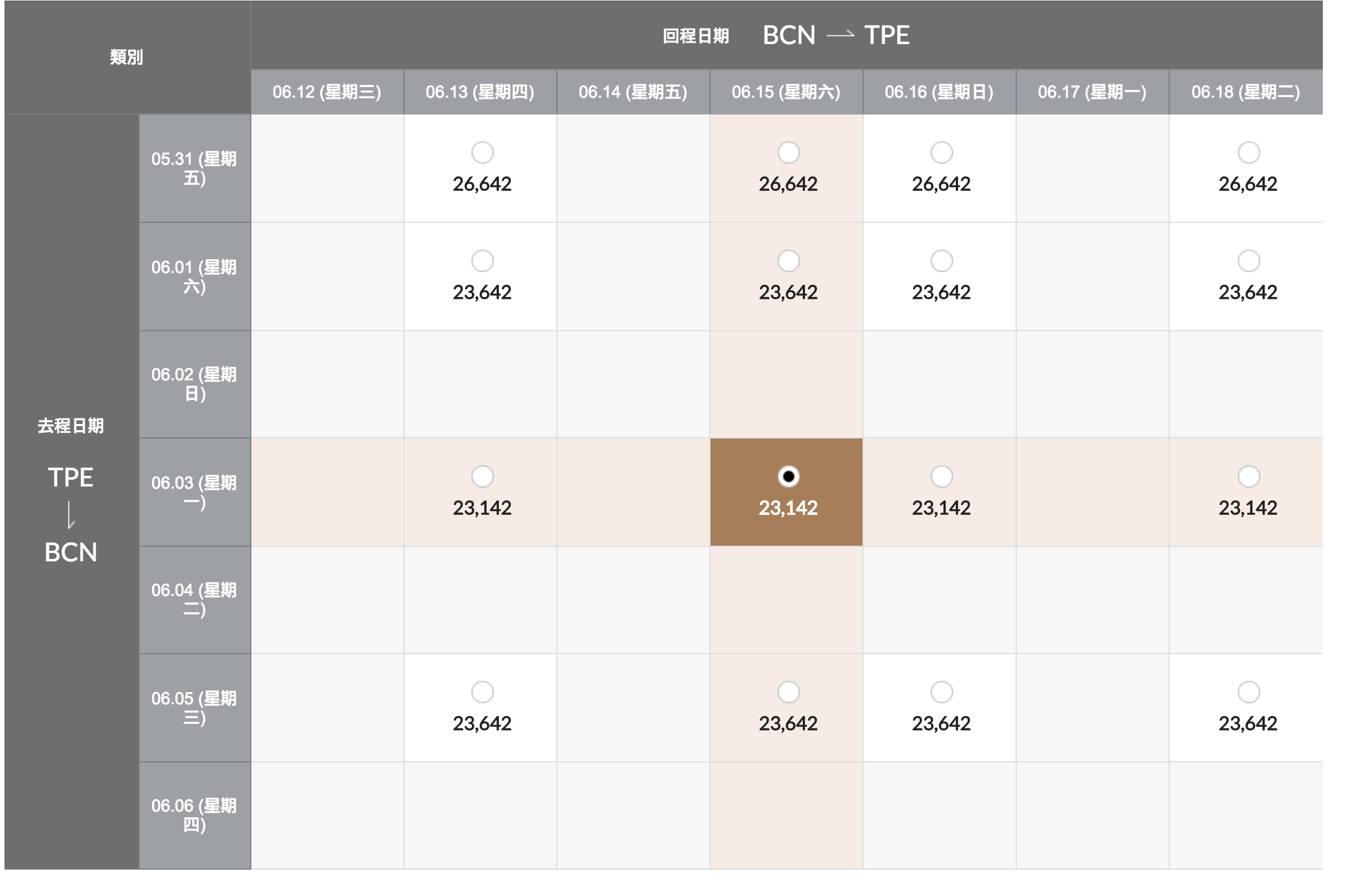The width and height of the screenshot is (1372, 887).
Task: Click the 06.17 (星期一) return date header
Action: [1092, 92]
